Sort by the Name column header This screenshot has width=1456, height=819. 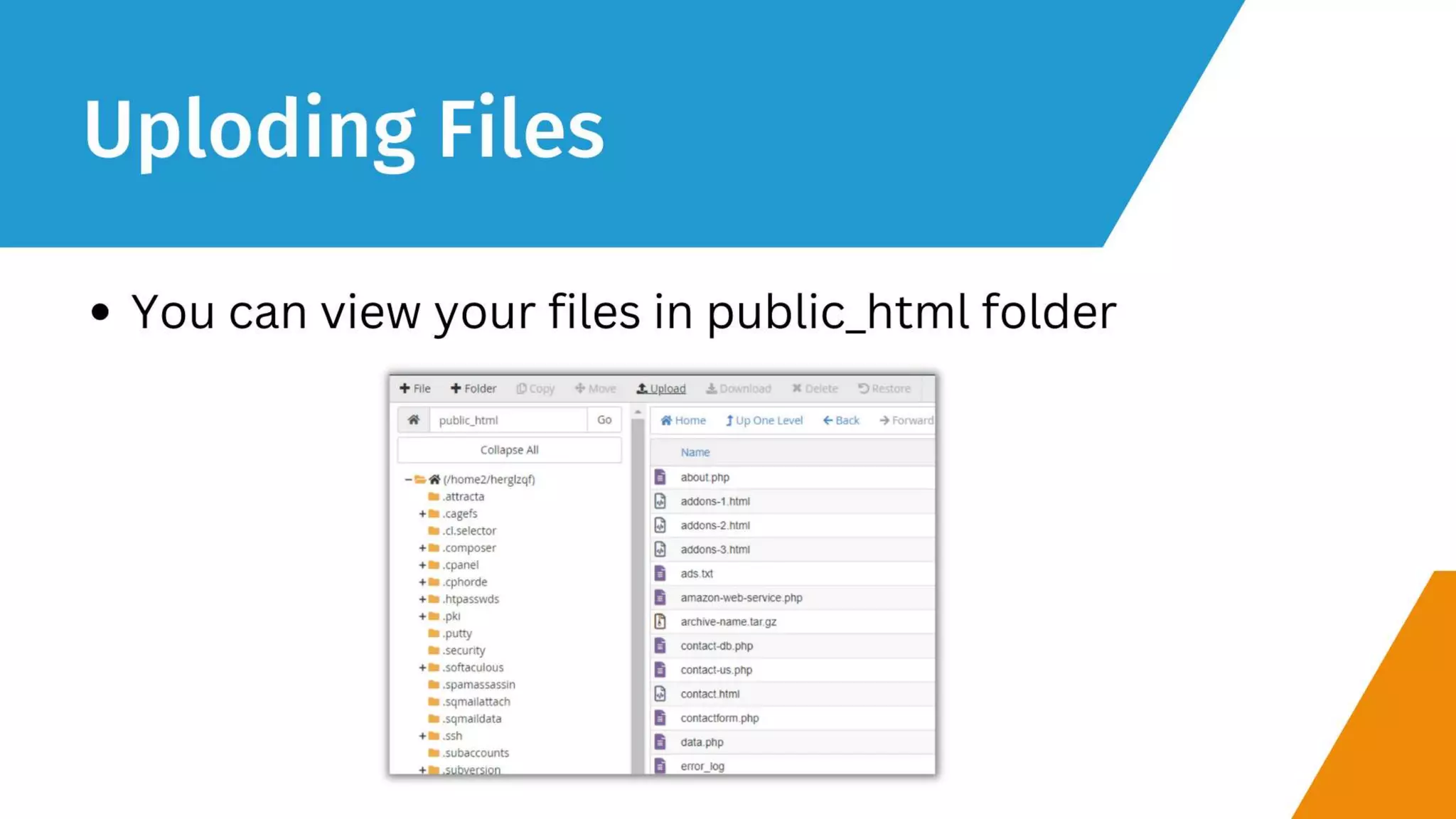tap(695, 452)
